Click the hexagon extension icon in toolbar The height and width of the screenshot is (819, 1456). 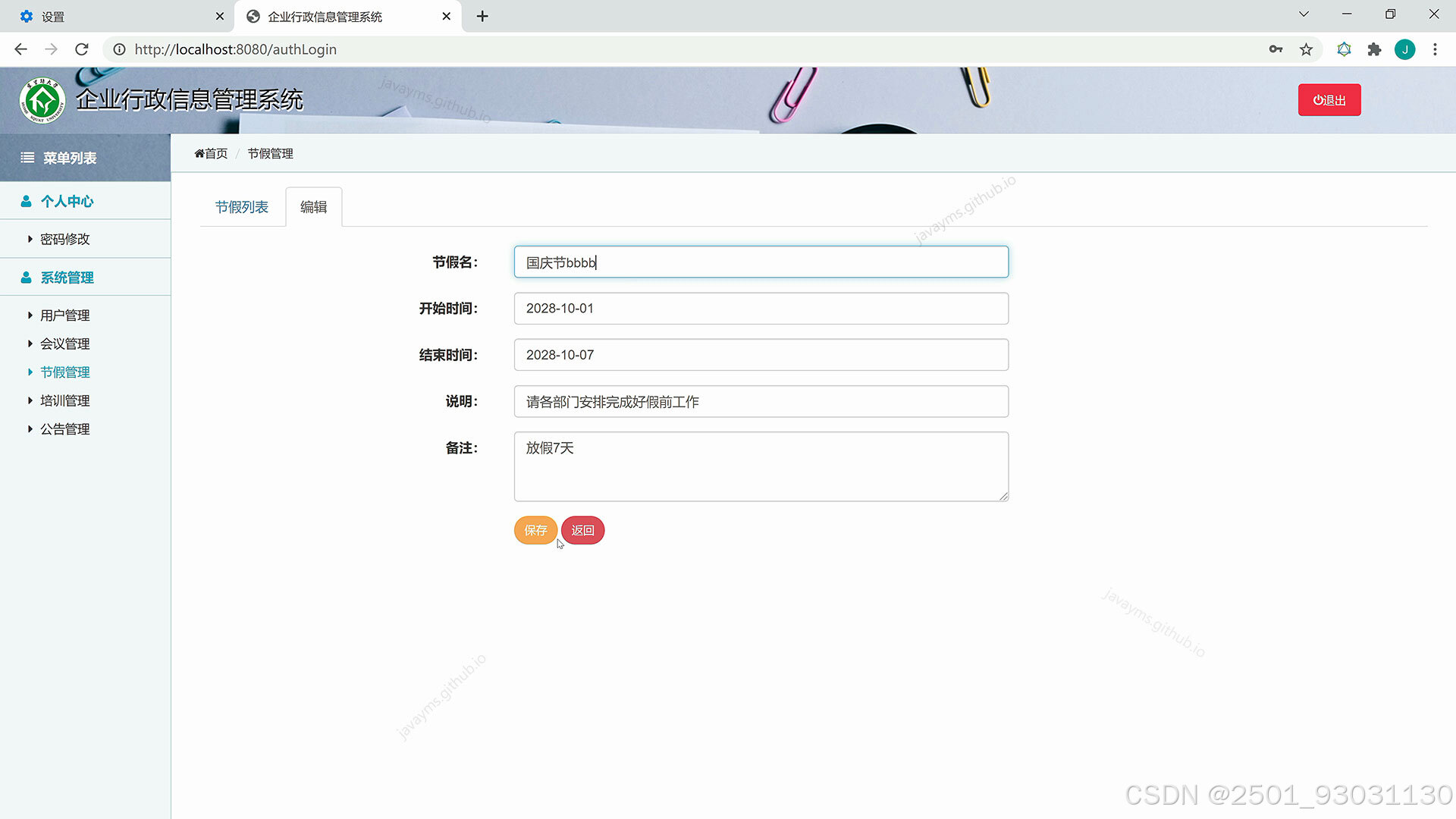[1344, 49]
